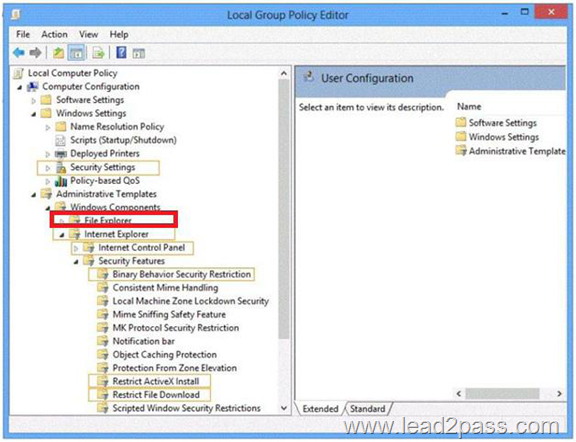Click the Export List toolbar icon
The height and width of the screenshot is (442, 576).
(x=98, y=53)
